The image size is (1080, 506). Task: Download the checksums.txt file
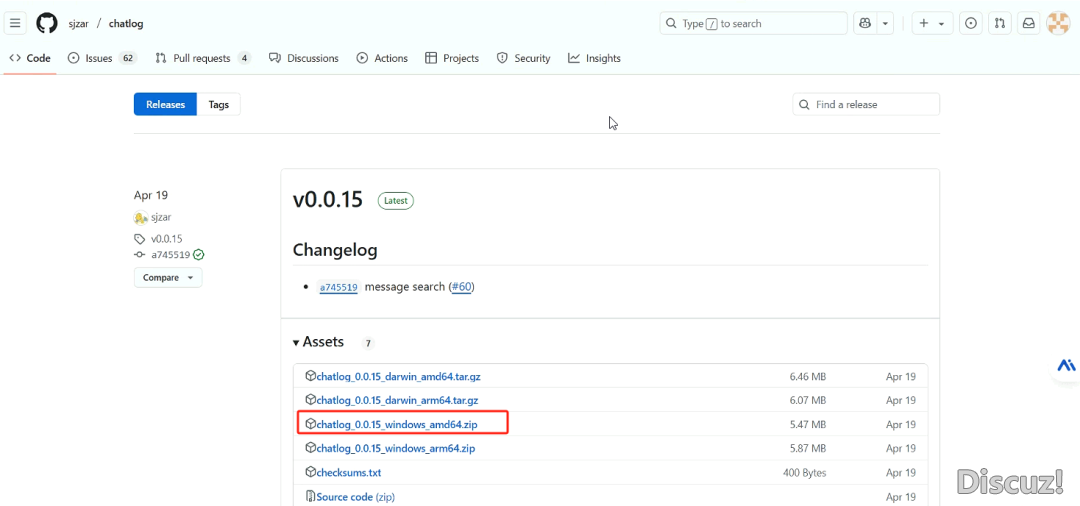[x=348, y=473]
